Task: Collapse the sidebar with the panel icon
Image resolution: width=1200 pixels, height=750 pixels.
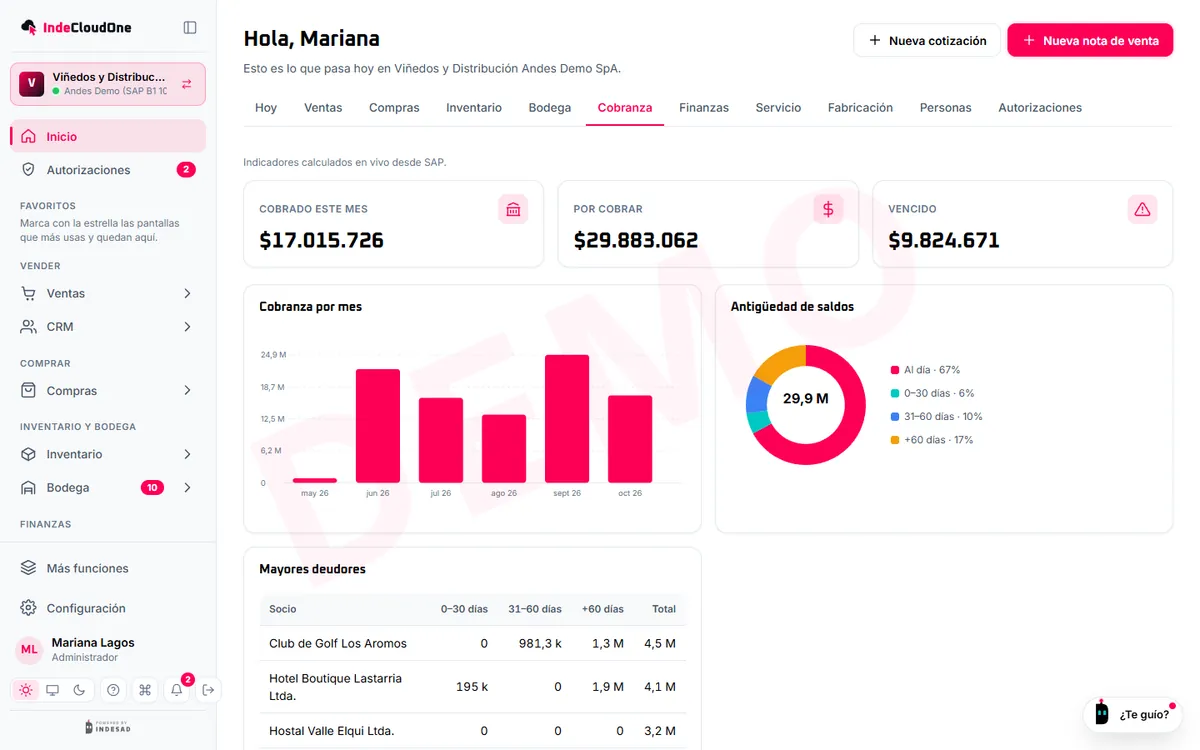Action: pyautogui.click(x=190, y=28)
